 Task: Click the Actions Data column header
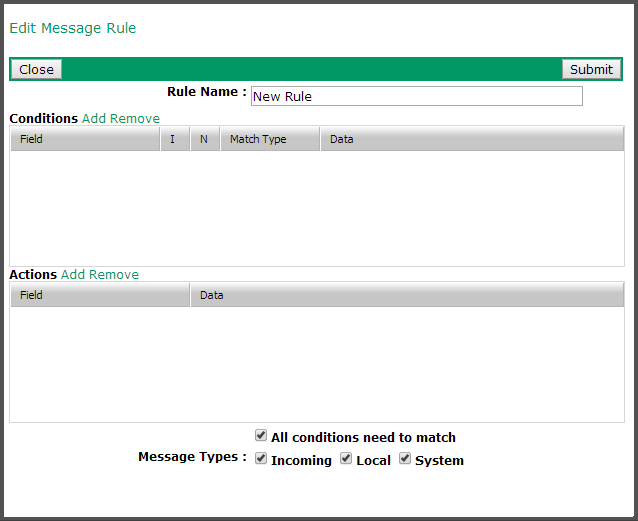pos(407,295)
